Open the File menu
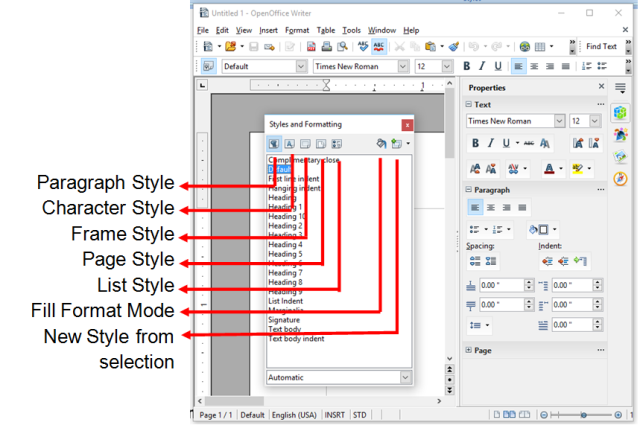This screenshot has width=640, height=425. pos(202,30)
